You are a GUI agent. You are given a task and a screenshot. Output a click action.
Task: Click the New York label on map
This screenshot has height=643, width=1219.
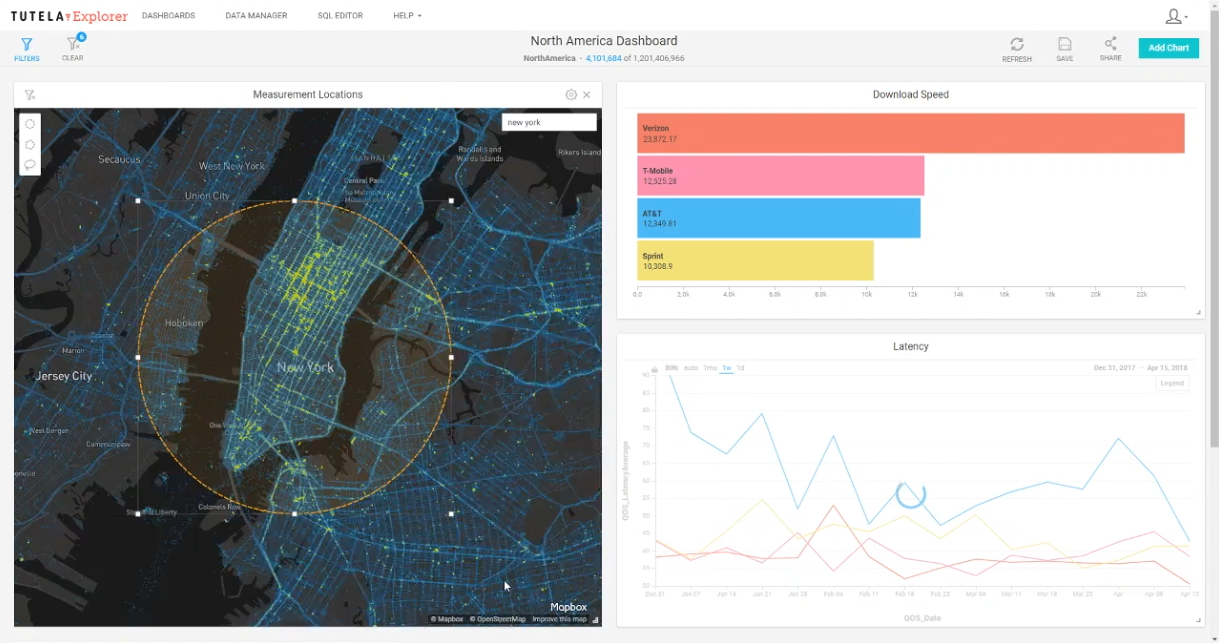tap(305, 367)
